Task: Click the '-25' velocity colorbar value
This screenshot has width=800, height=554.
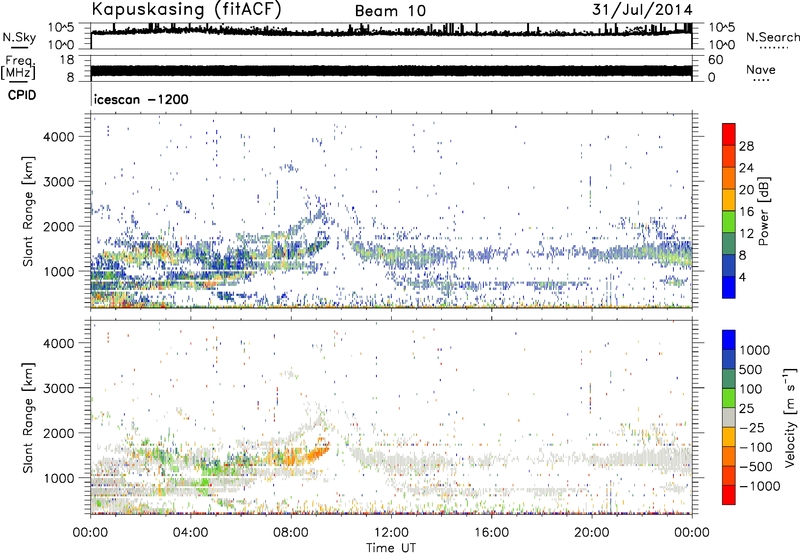Action: [751, 427]
